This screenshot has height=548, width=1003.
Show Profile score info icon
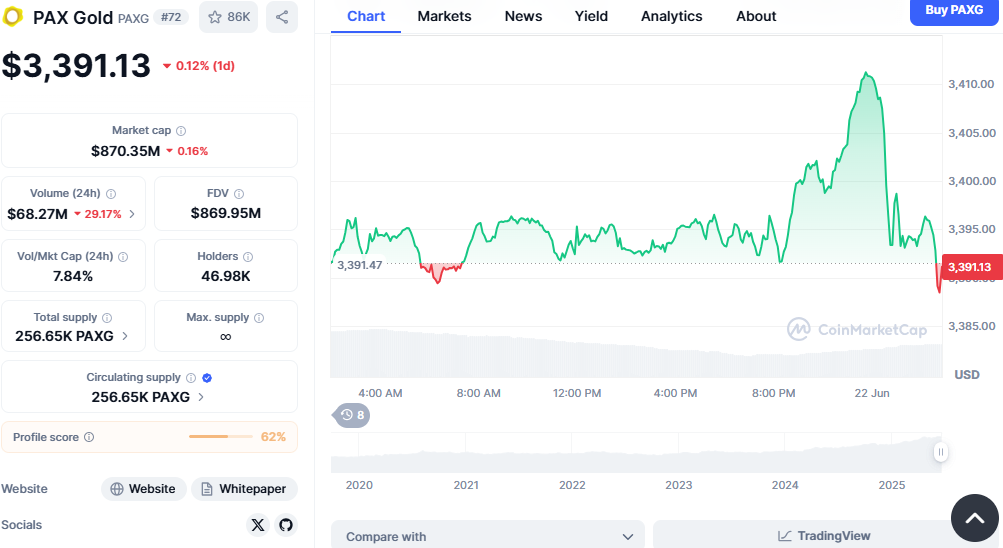pos(89,437)
